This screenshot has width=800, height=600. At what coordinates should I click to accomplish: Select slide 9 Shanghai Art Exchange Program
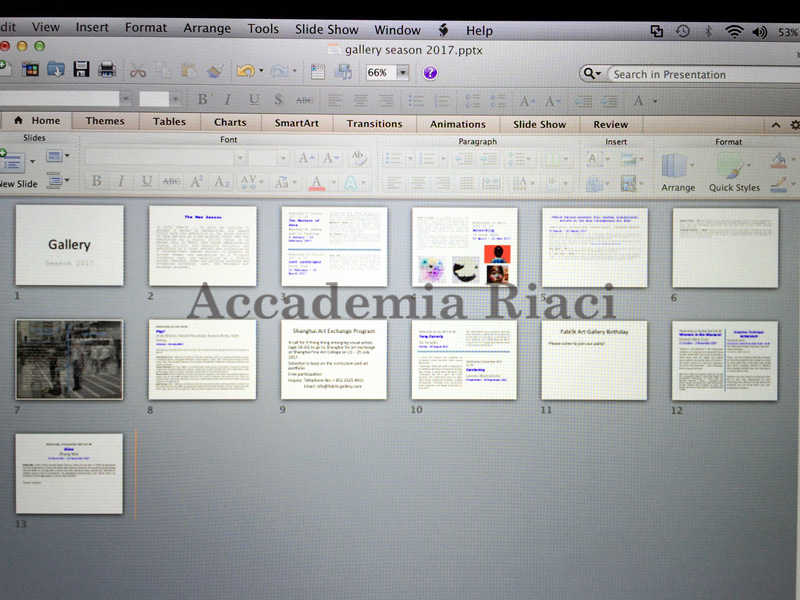pyautogui.click(x=334, y=360)
